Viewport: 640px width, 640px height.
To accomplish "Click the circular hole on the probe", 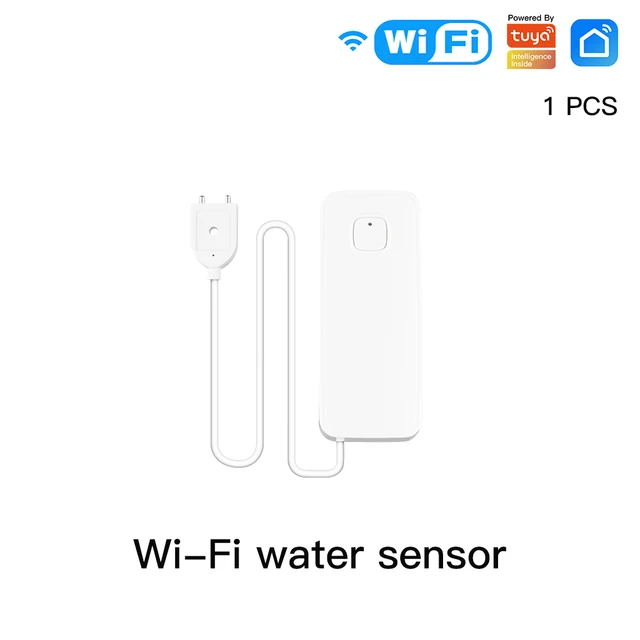I will [213, 231].
